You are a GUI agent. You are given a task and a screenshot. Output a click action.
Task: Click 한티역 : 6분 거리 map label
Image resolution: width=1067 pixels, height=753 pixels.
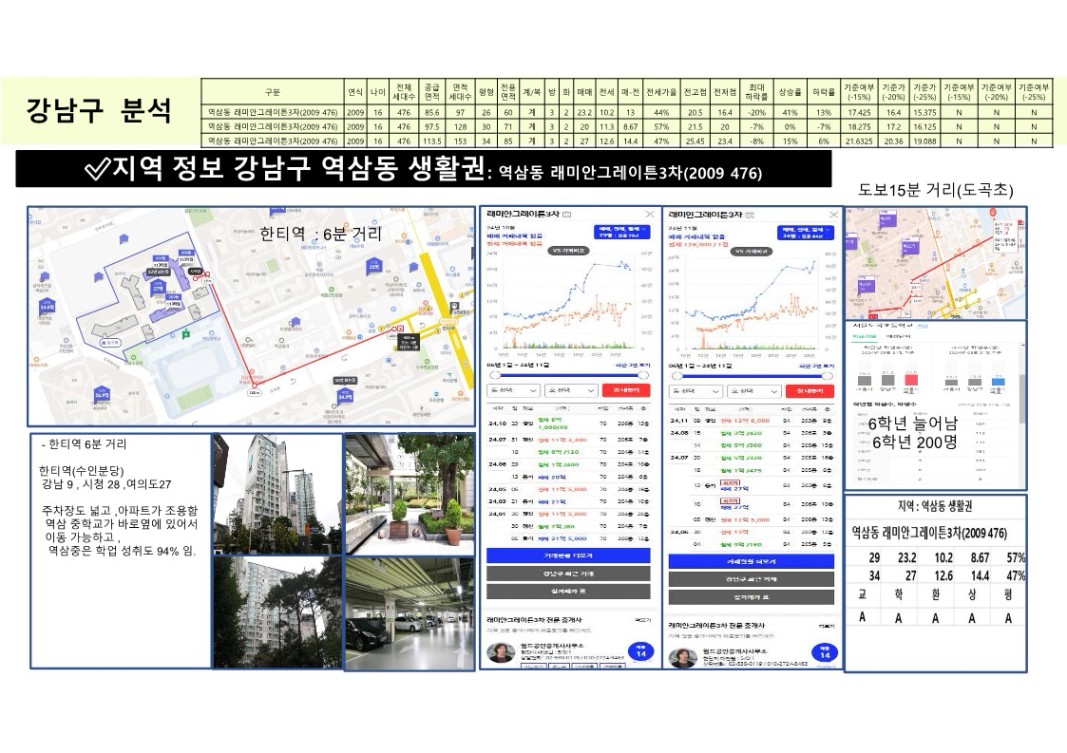tap(321, 234)
